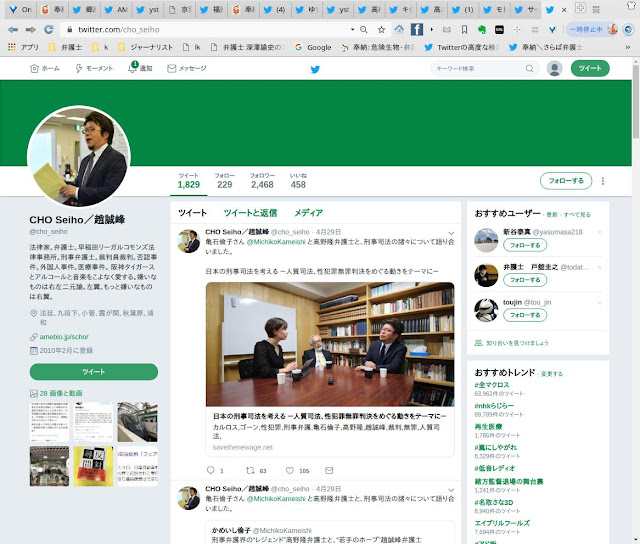This screenshot has width=640, height=544.
Task: Click the 一時停止中 profile button in the toolbar
Action: tap(593, 29)
